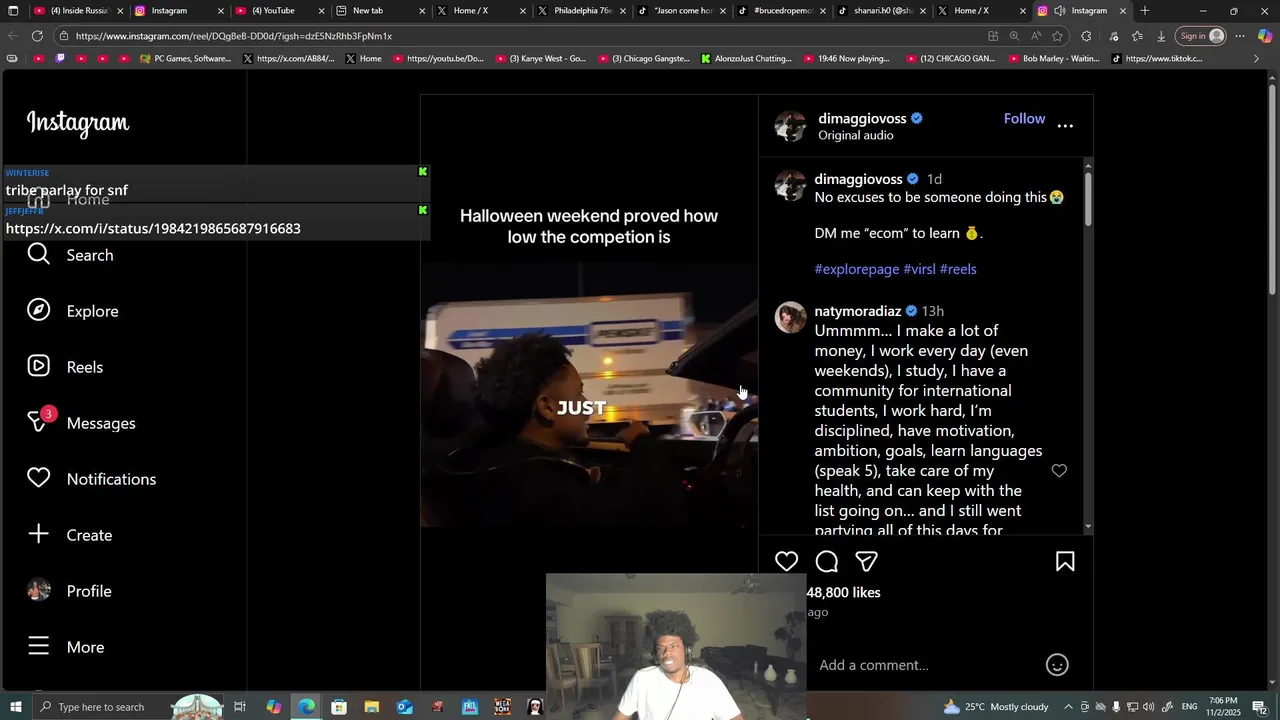Like natymoradiaz's comment with small heart

coord(1059,471)
